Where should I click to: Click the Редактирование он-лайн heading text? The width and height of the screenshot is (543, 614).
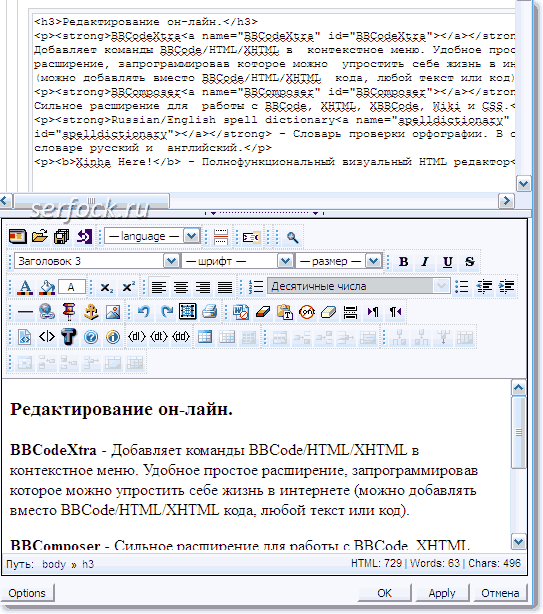pyautogui.click(x=121, y=410)
